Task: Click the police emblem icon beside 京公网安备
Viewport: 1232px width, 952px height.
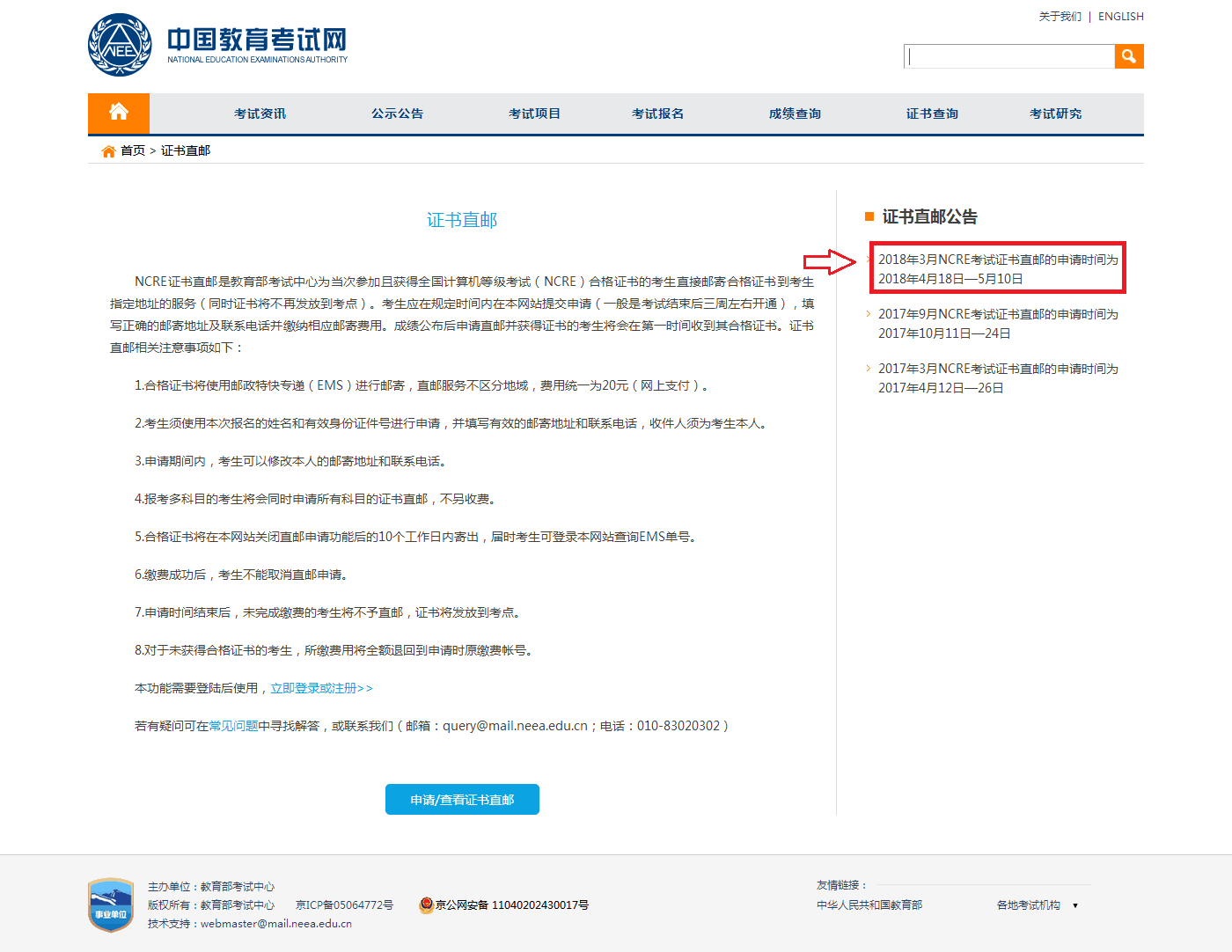Action: tap(426, 904)
